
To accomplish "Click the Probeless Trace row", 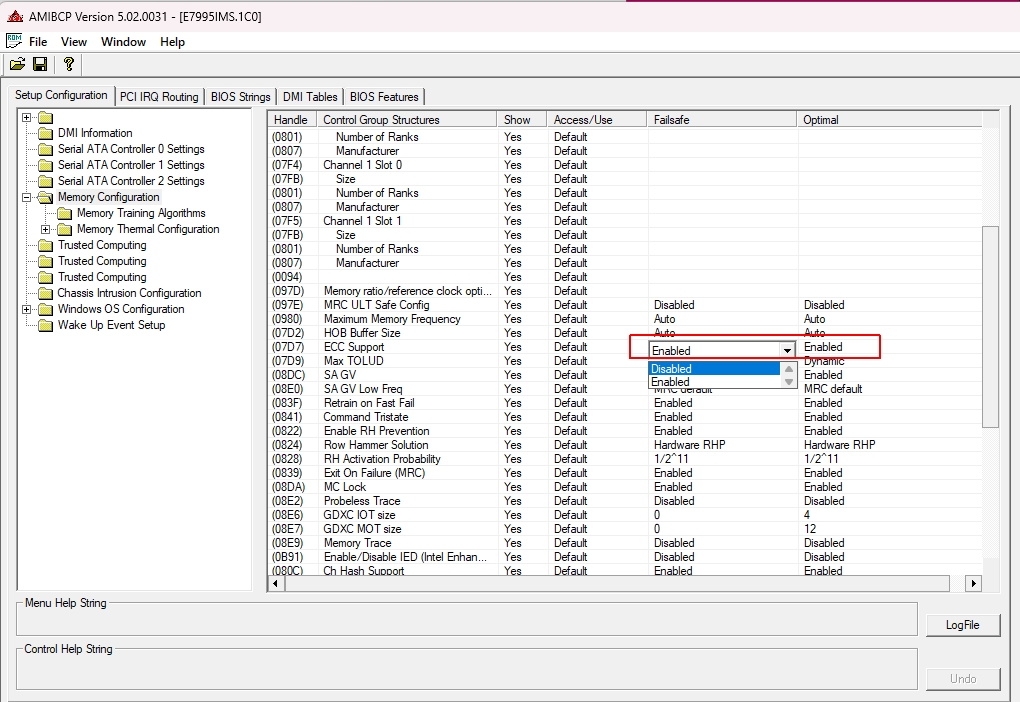I will (624, 501).
